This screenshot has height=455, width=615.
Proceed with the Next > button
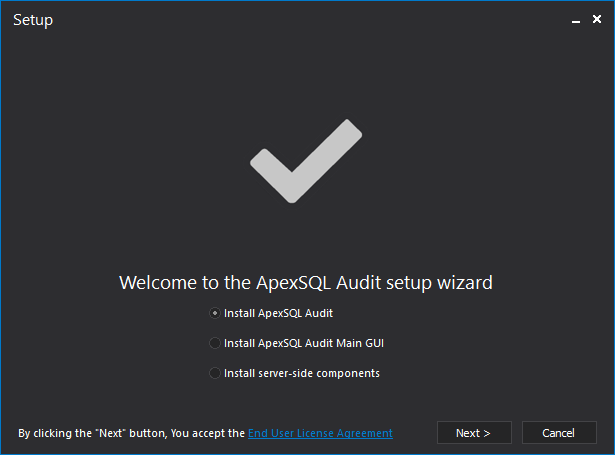coord(474,433)
